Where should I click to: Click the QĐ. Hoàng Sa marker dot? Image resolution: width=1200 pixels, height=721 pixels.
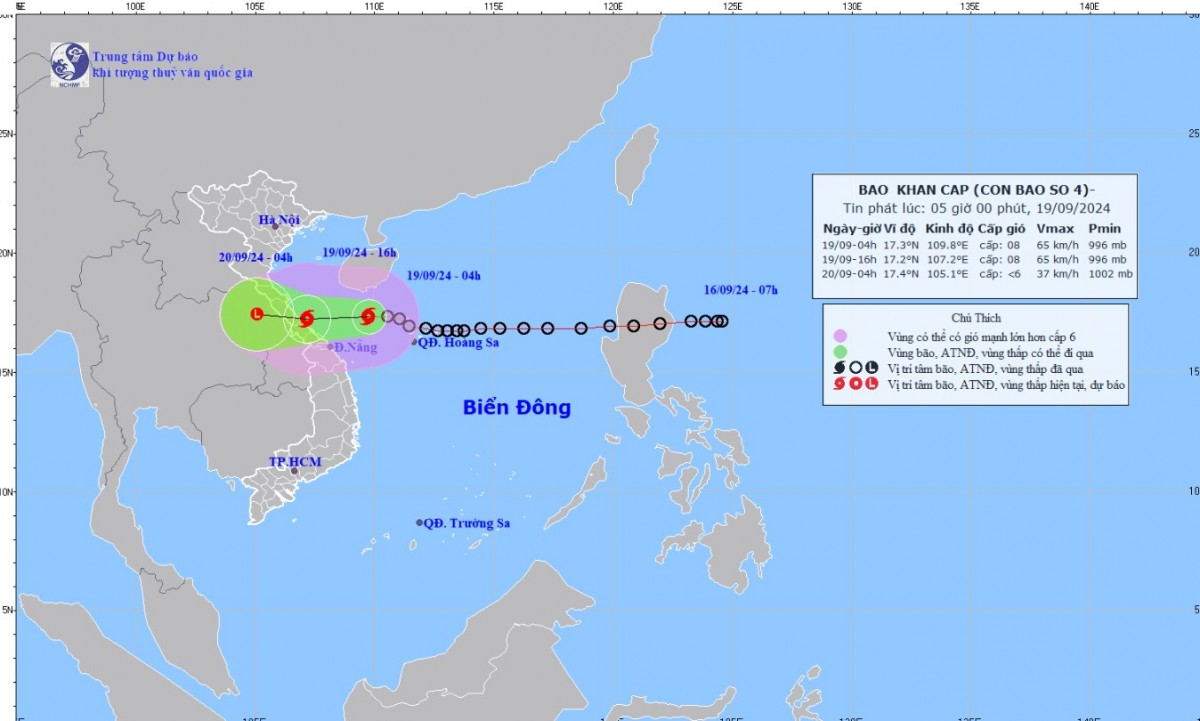(416, 343)
